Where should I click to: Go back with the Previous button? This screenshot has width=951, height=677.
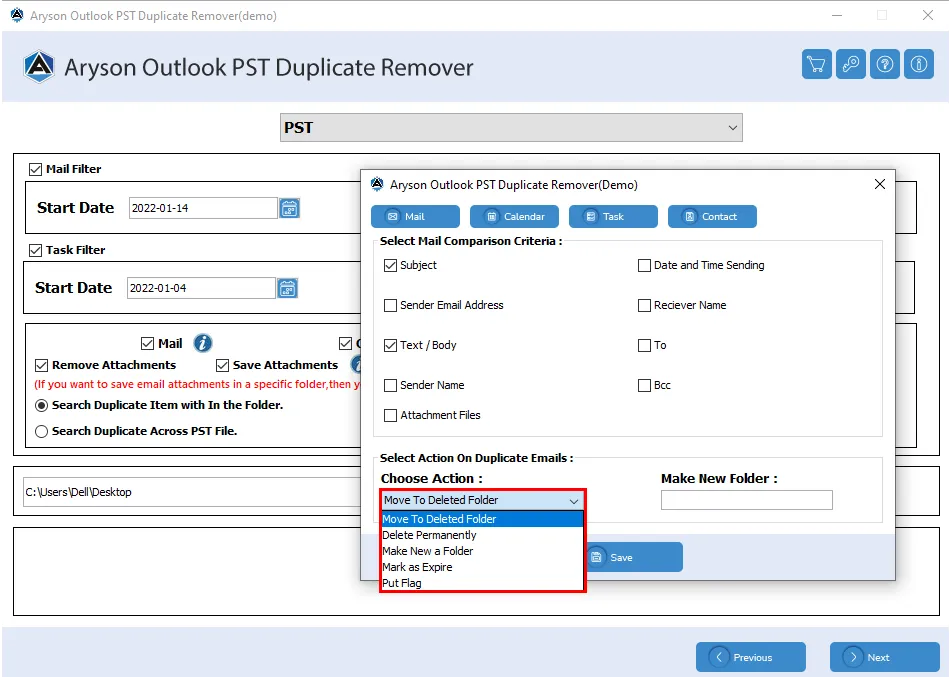(751, 657)
